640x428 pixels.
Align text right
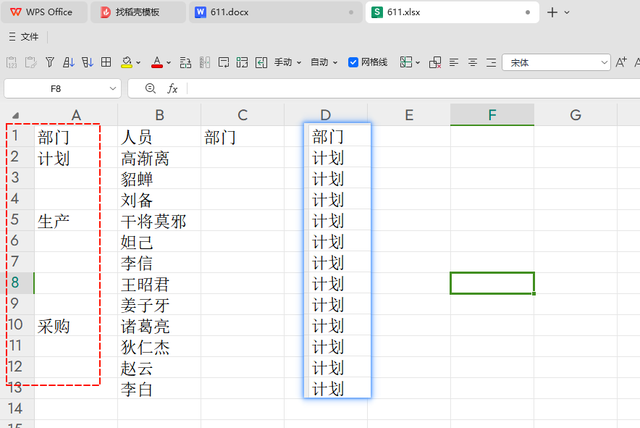491,62
